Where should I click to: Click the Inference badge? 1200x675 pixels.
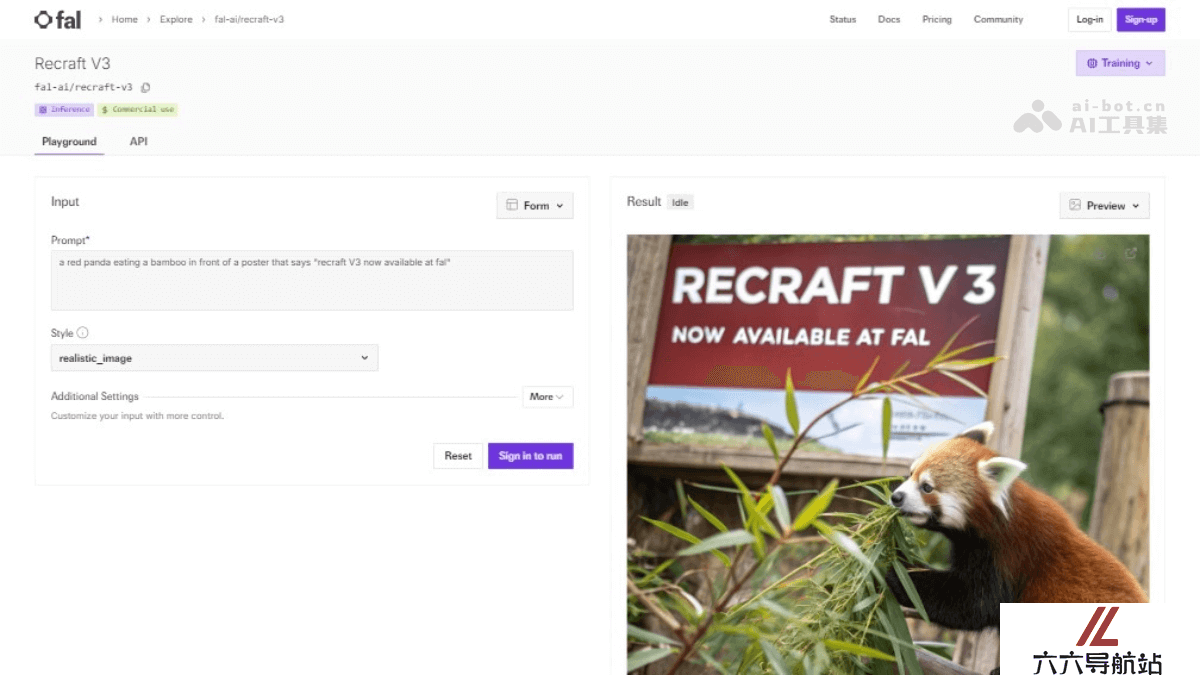[x=65, y=110]
